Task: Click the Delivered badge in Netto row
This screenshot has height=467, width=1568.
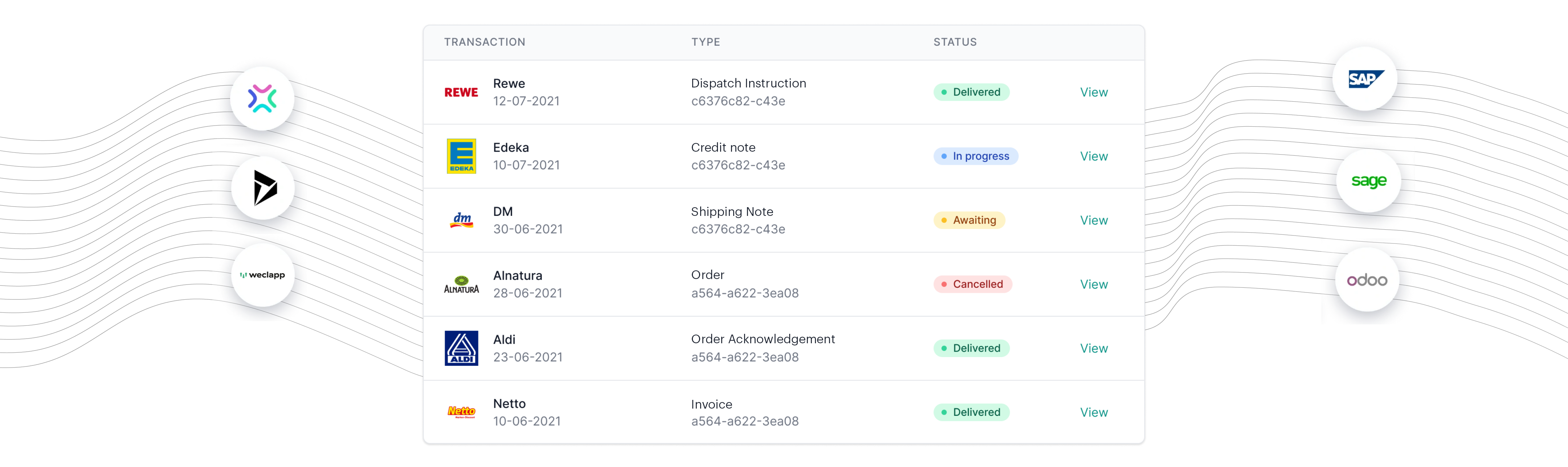Action: [972, 412]
